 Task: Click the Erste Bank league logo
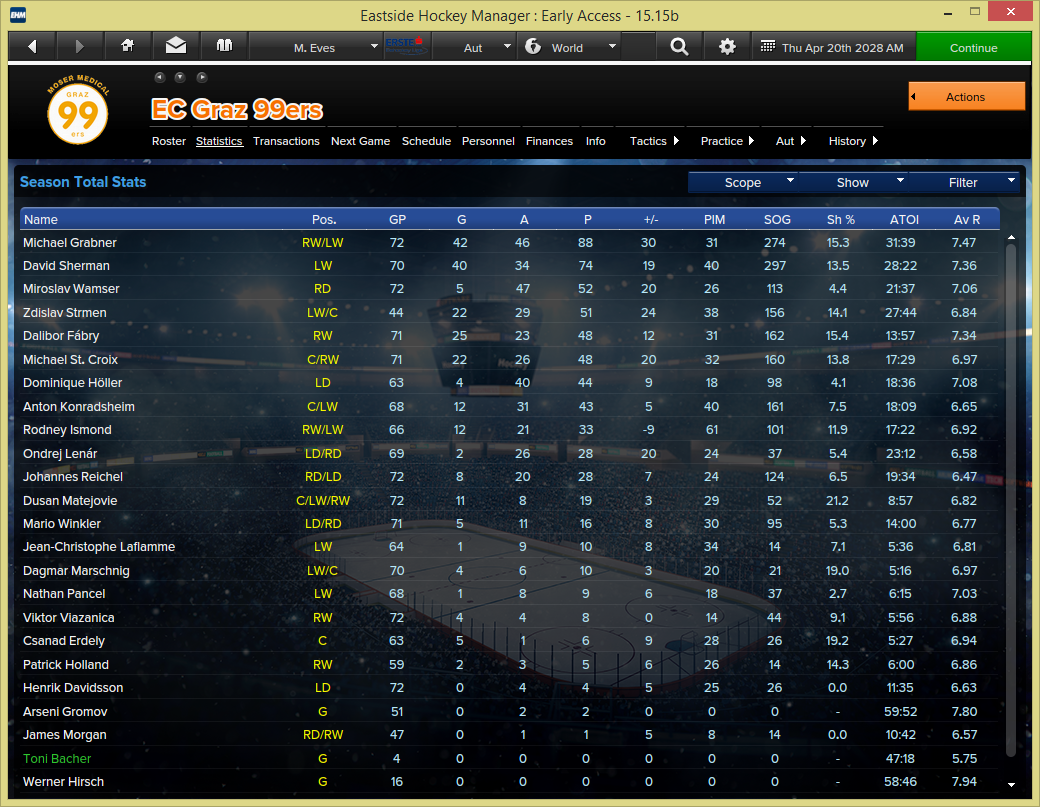coord(407,46)
